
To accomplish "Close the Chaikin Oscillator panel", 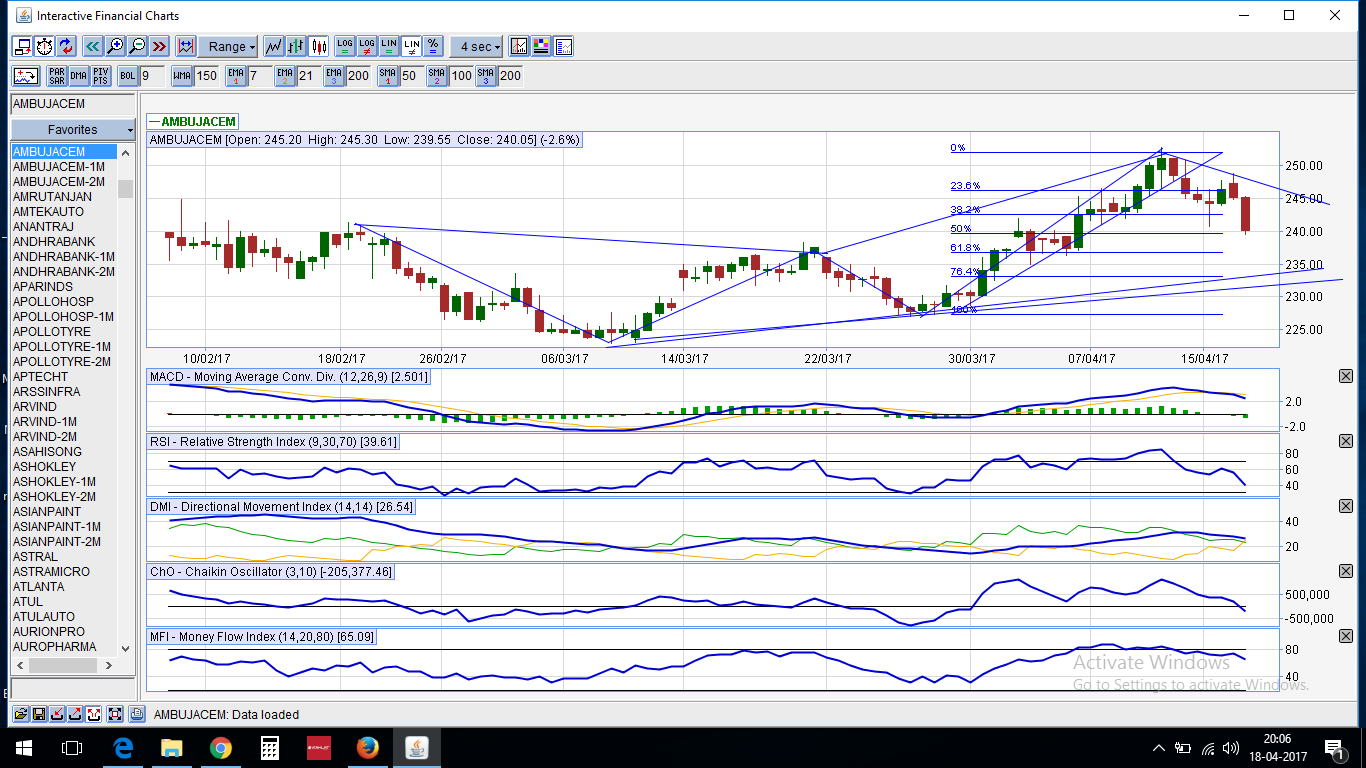I will coord(1345,571).
